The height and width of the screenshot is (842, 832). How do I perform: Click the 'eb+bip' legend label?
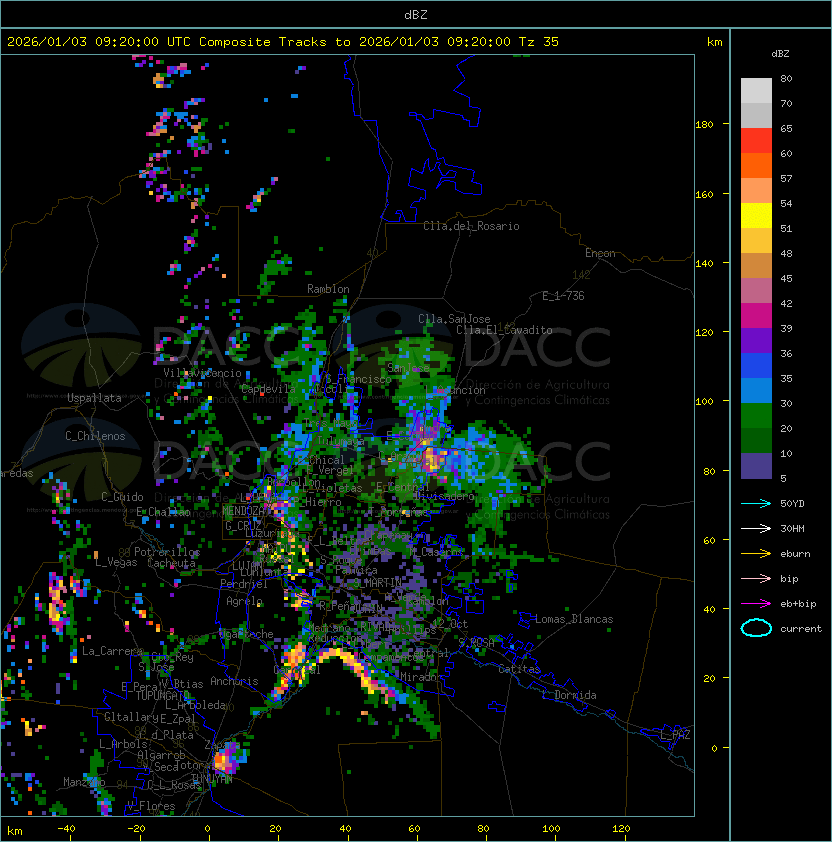click(x=798, y=604)
